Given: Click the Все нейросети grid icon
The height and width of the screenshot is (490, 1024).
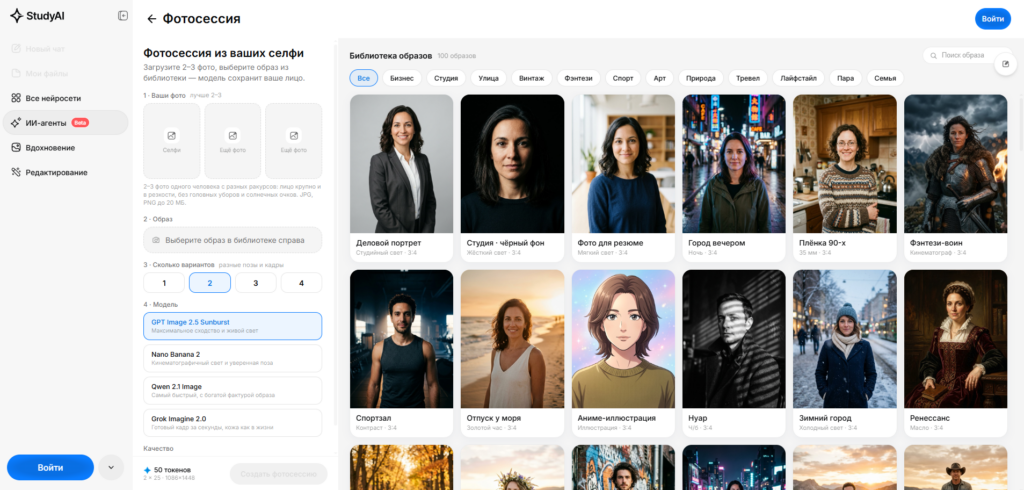Looking at the screenshot, I should (16, 98).
